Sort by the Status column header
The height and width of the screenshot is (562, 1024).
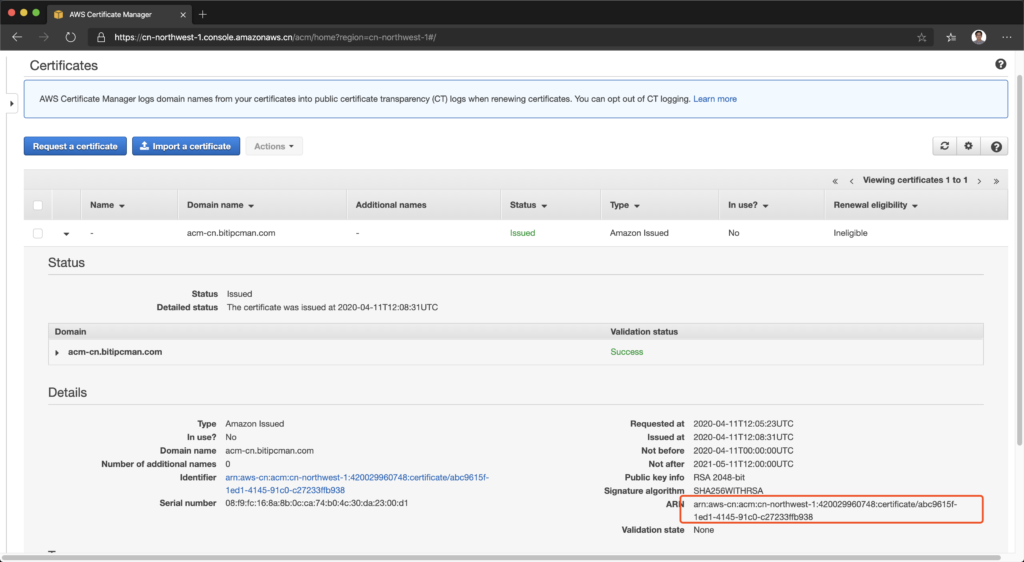[527, 205]
